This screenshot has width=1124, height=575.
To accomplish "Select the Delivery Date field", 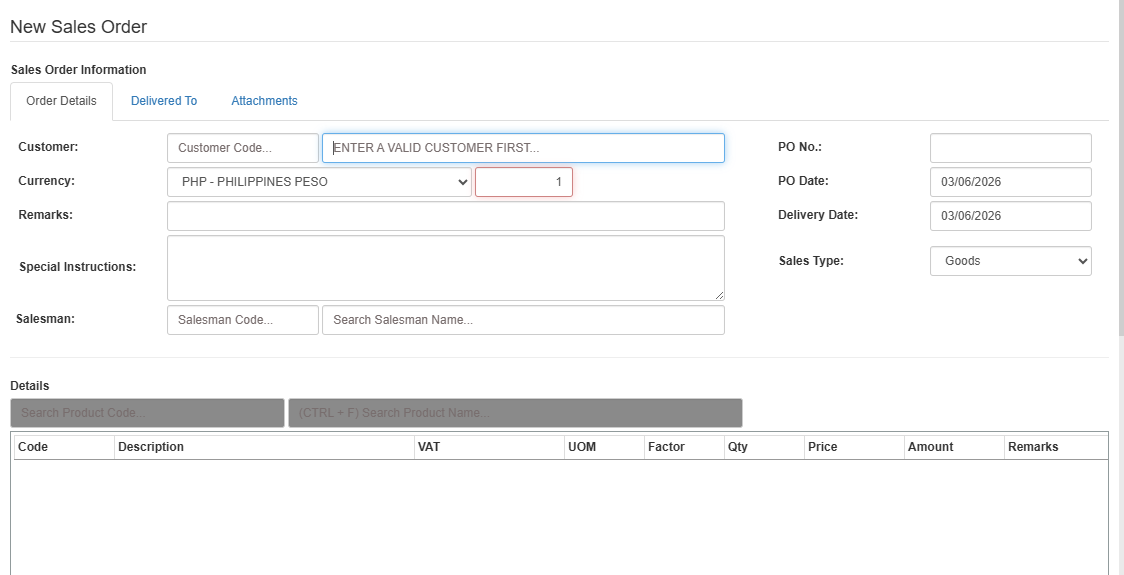I will (x=1010, y=216).
